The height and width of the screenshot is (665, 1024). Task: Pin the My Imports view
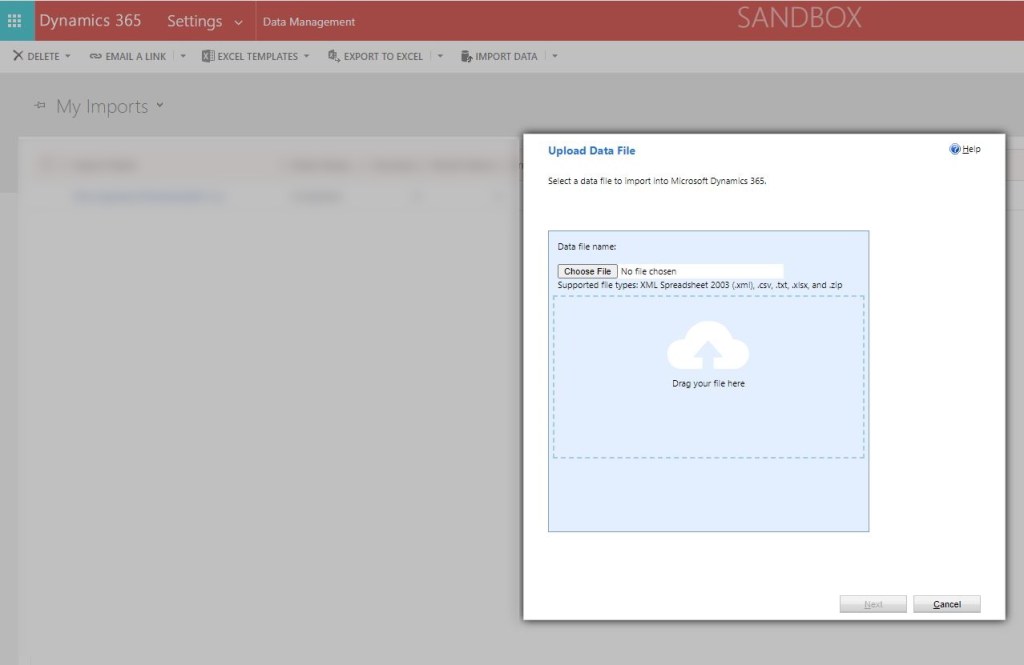point(40,106)
